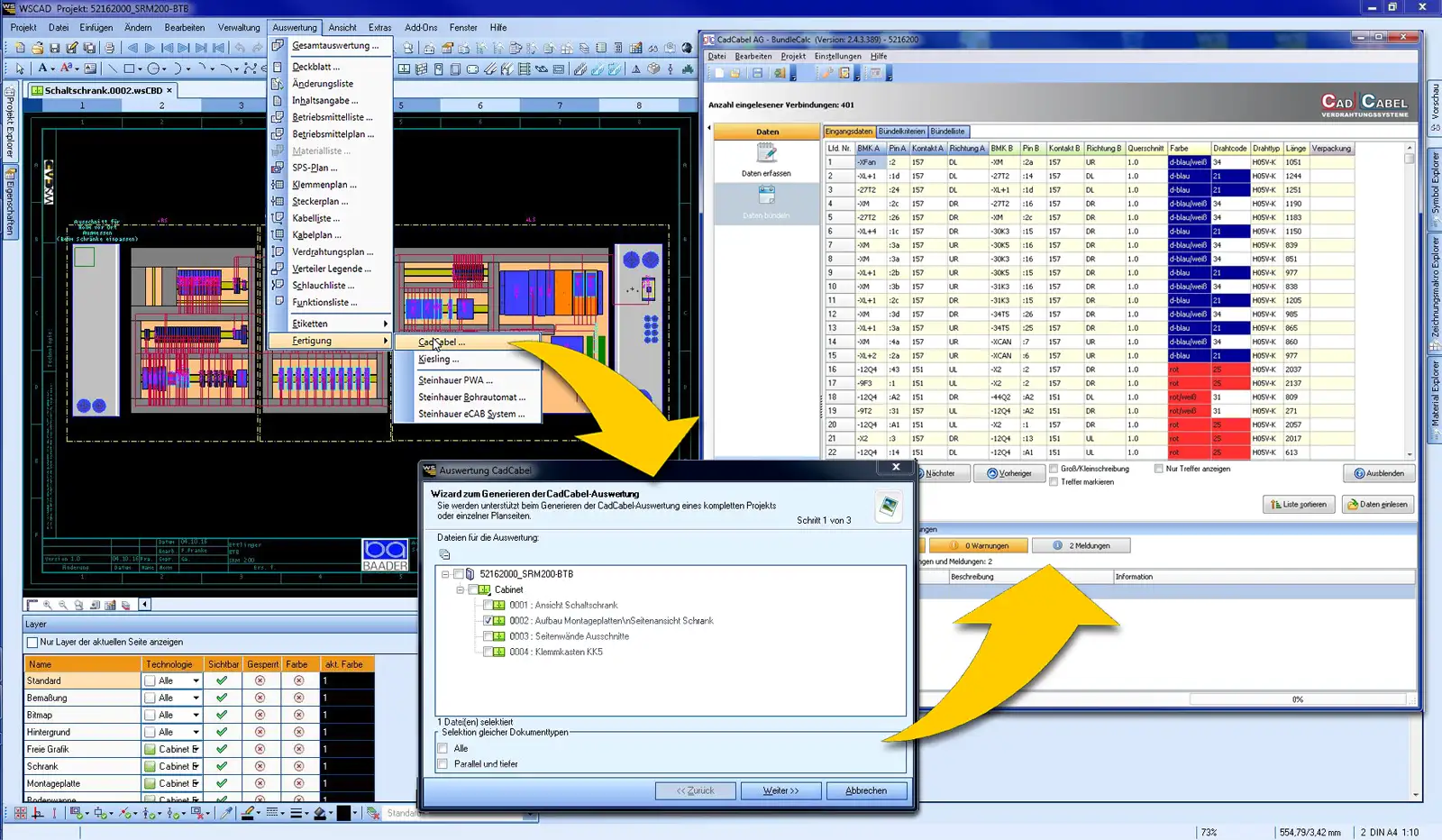The width and height of the screenshot is (1442, 840).
Task: Enable 'Nur Layer der aktuellen Seite anzeigen'
Action: click(x=32, y=643)
